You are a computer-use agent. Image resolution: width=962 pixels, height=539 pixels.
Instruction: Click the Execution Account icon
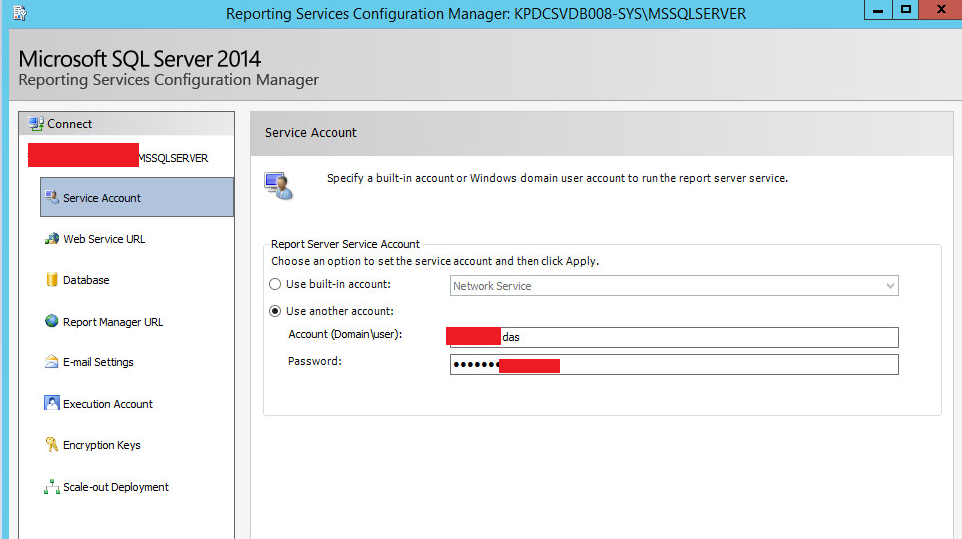click(x=52, y=403)
